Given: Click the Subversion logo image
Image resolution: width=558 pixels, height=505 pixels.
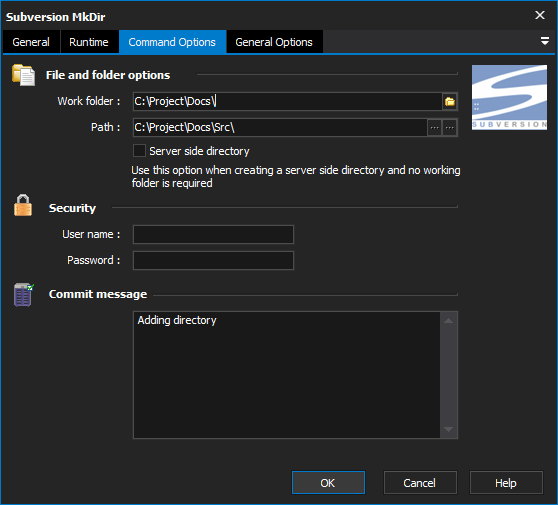Looking at the screenshot, I should pyautogui.click(x=509, y=97).
